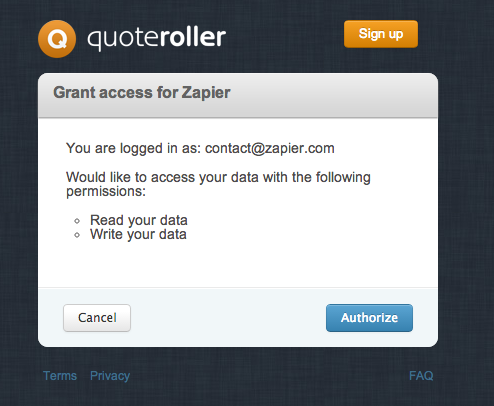The width and height of the screenshot is (494, 406).
Task: Click the orange Quoteroller Q logo icon
Action: coord(57,39)
